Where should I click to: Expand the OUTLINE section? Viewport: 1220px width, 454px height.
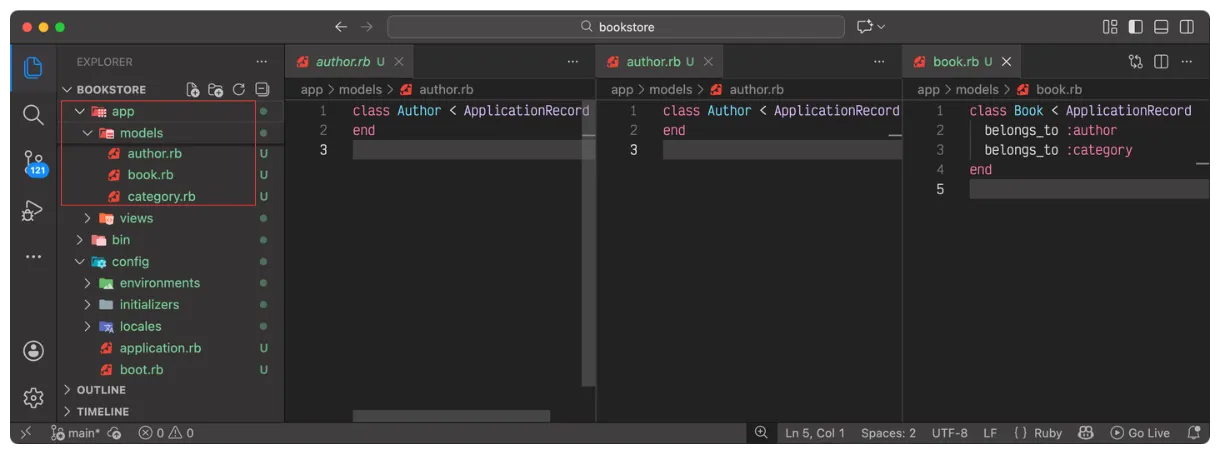tap(101, 390)
